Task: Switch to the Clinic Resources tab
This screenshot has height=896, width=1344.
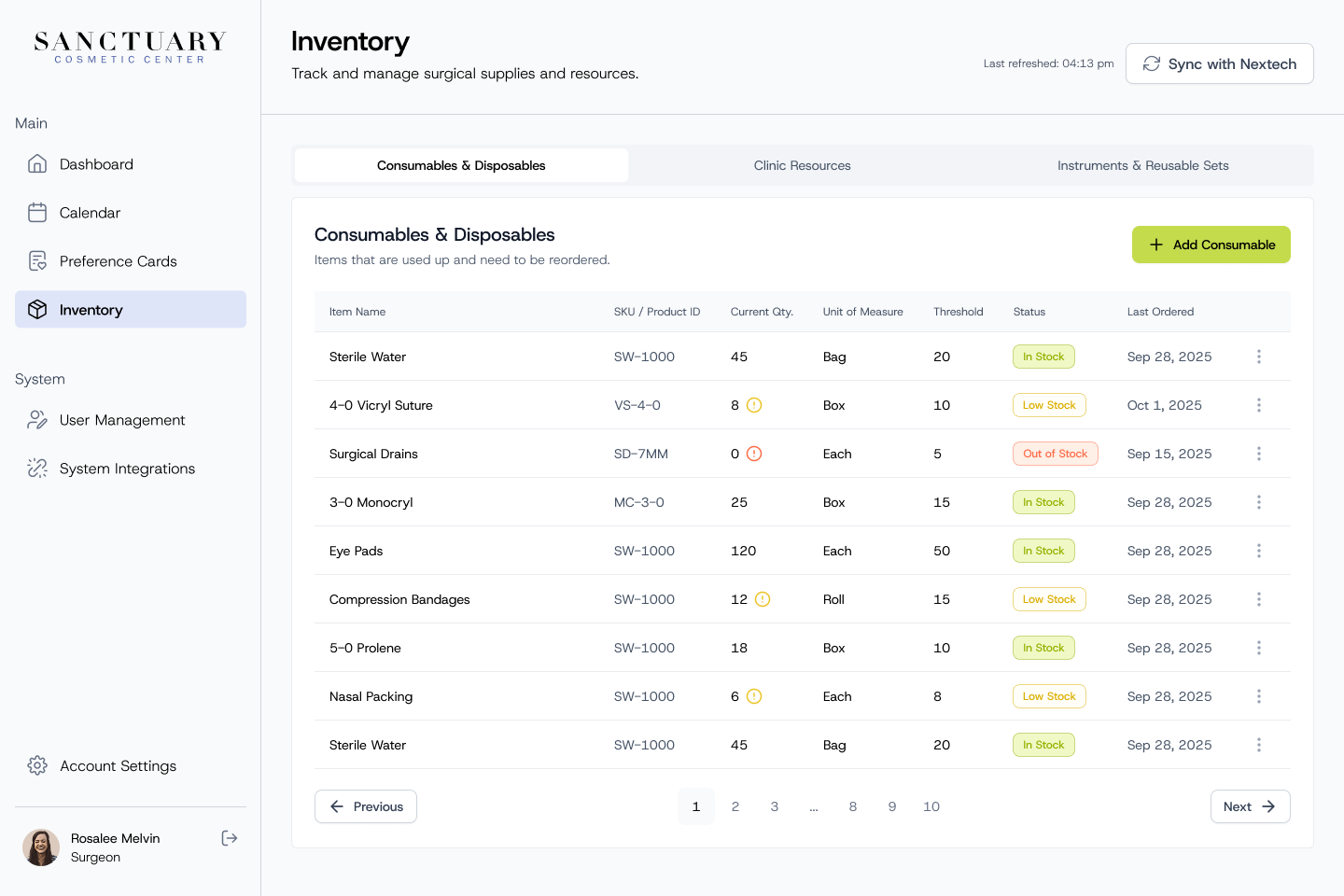Action: click(x=803, y=165)
